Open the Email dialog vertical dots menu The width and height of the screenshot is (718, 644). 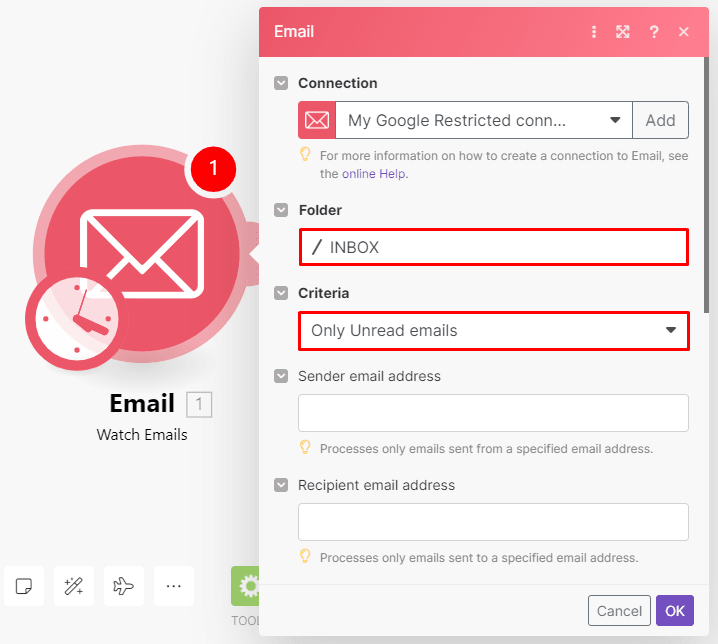point(594,32)
